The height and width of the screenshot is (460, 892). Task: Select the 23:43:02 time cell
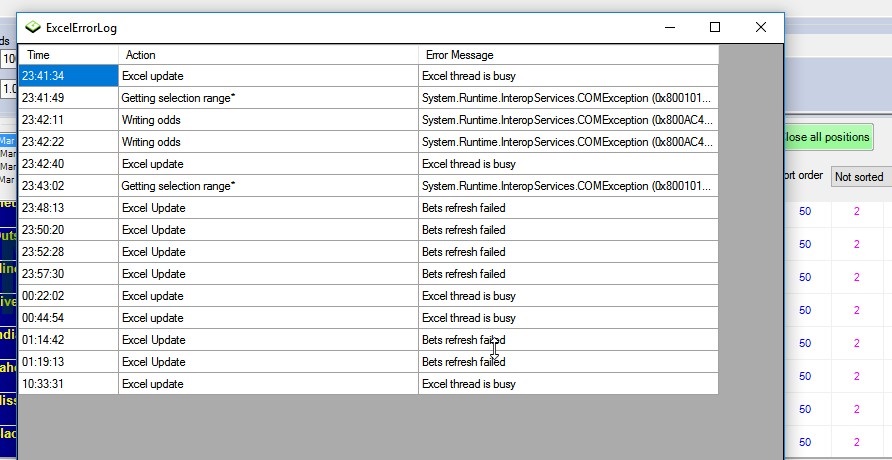pyautogui.click(x=68, y=186)
